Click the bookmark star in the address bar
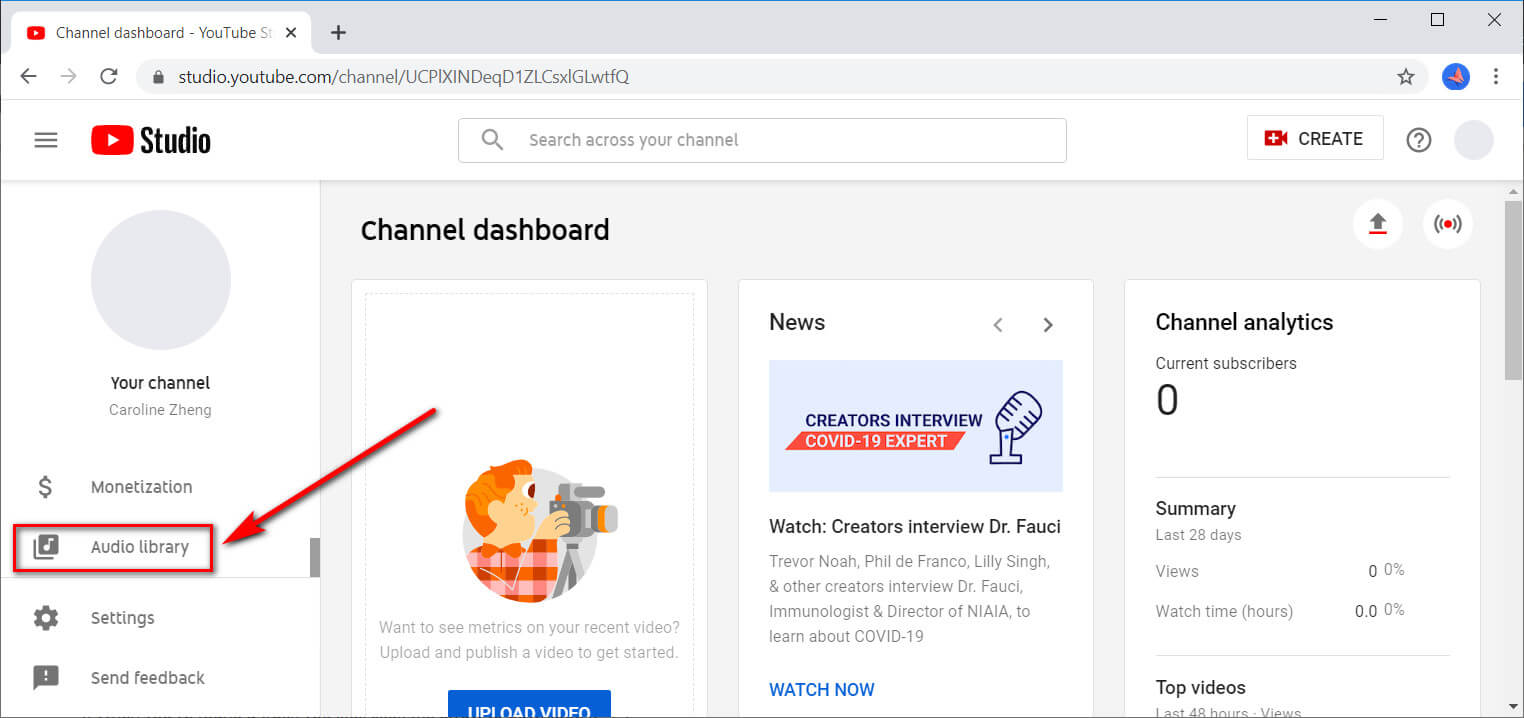 coord(1406,76)
